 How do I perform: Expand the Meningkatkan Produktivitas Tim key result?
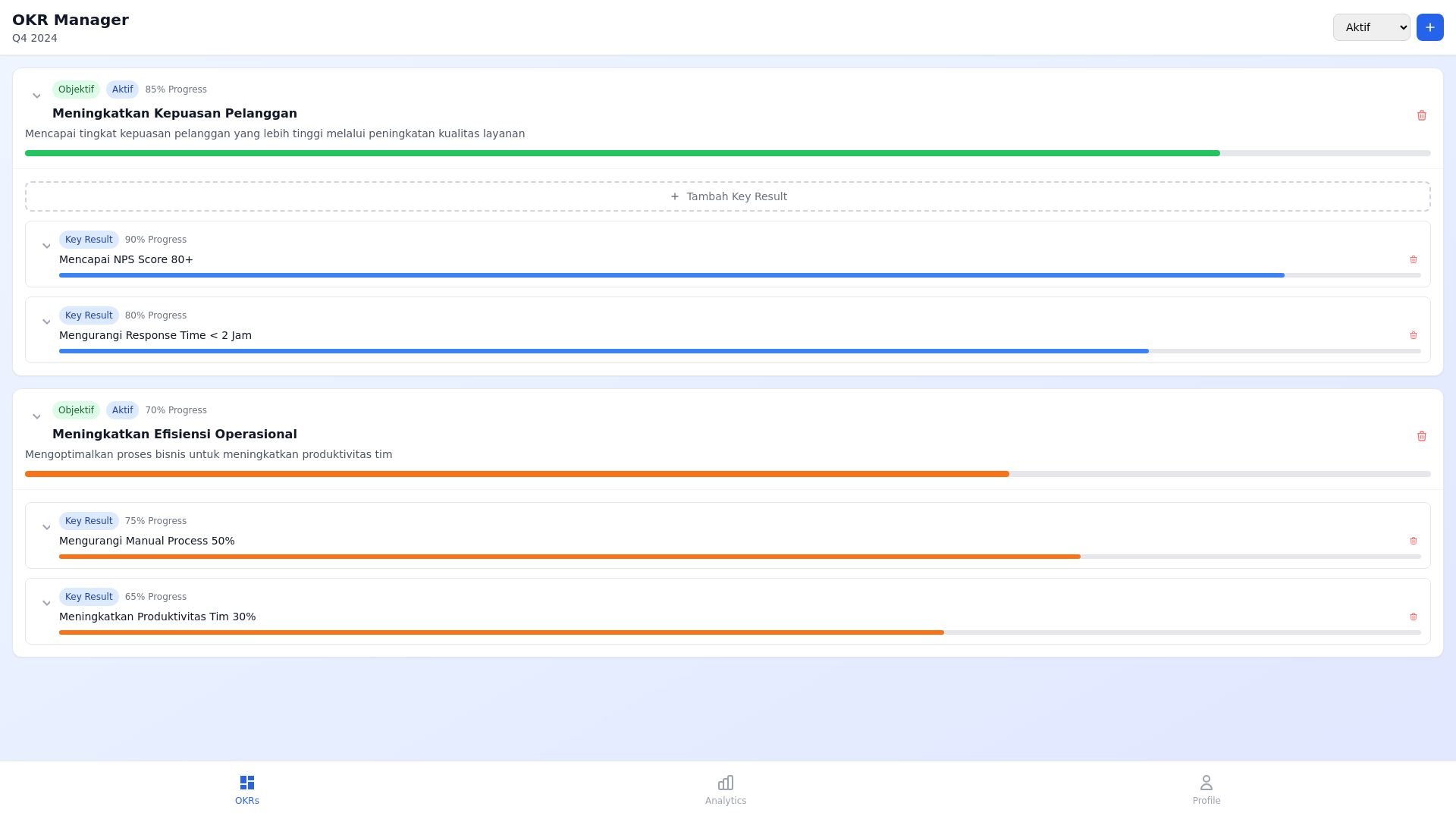click(46, 604)
